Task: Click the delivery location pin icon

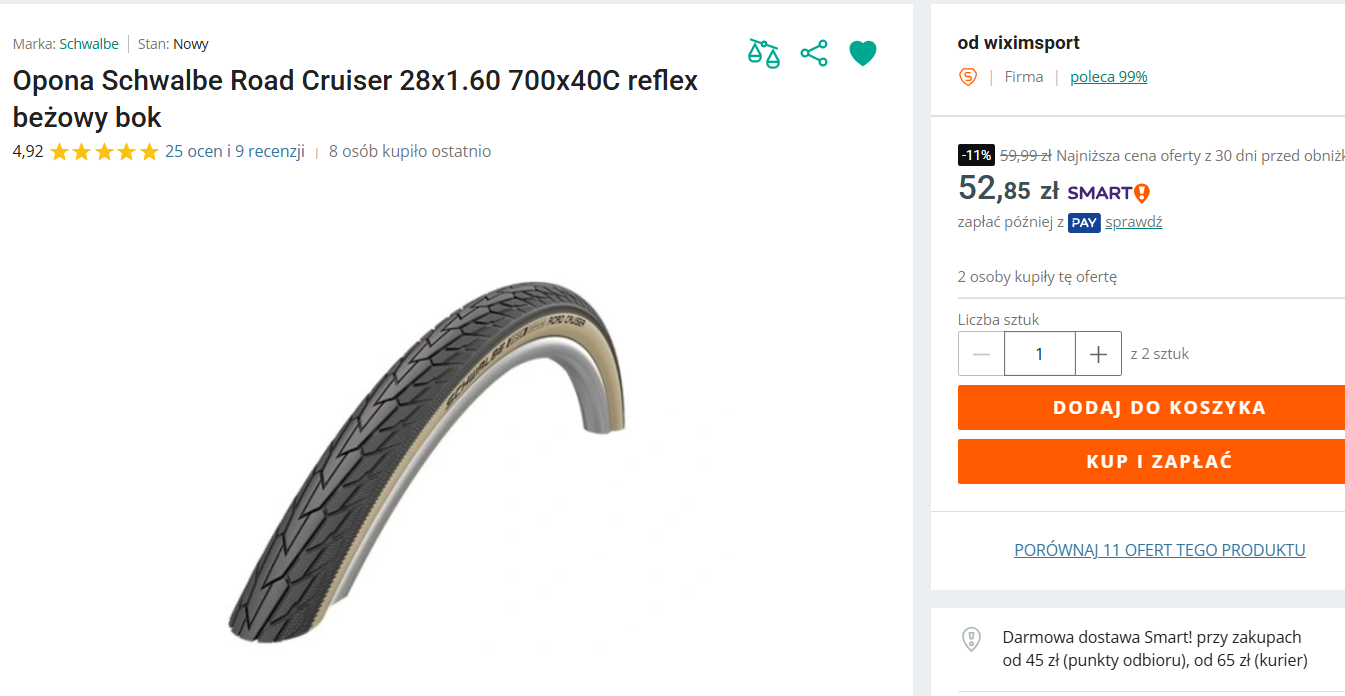Action: tap(971, 639)
